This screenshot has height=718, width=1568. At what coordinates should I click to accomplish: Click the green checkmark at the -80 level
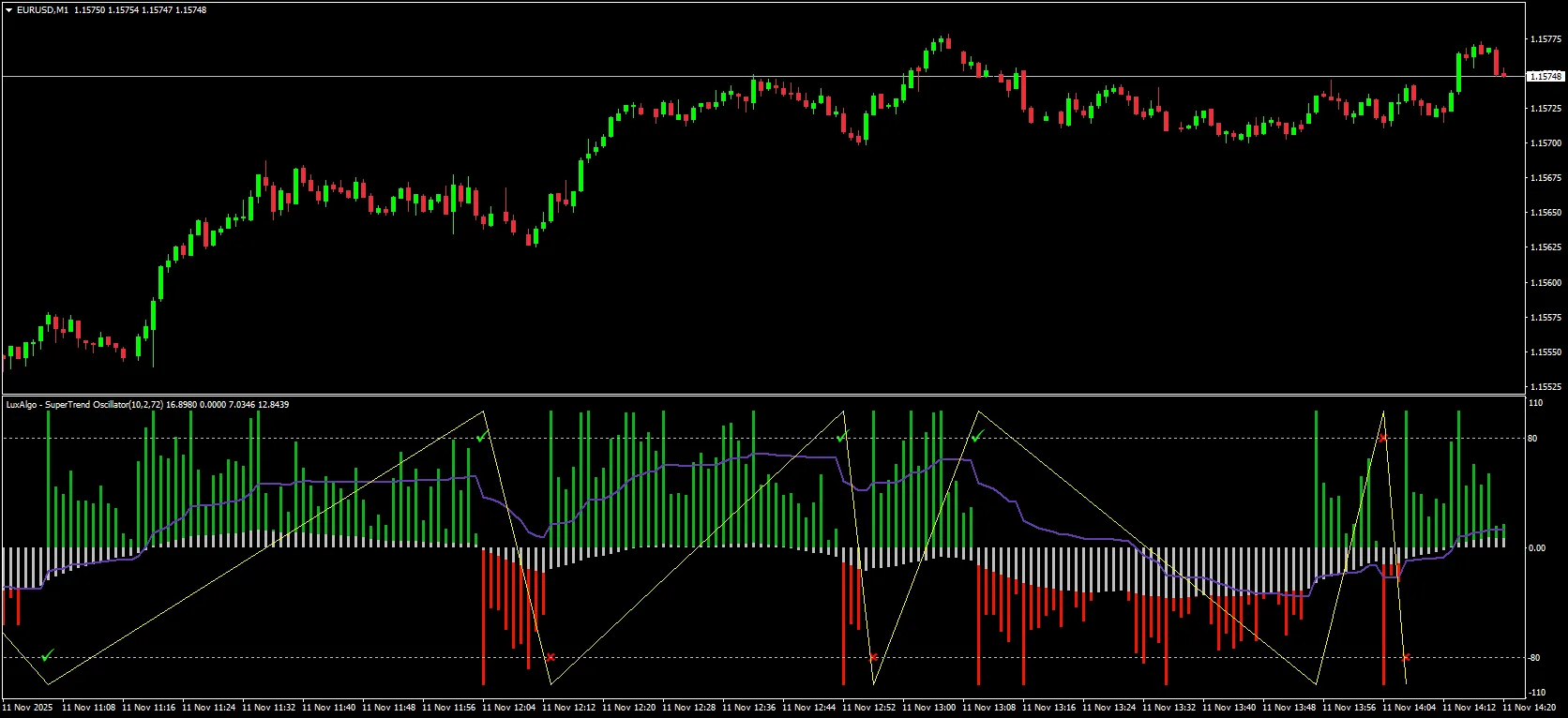48,654
